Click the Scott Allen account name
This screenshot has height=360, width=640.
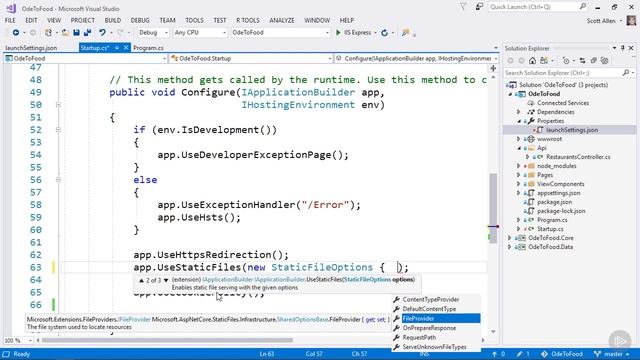click(x=600, y=20)
